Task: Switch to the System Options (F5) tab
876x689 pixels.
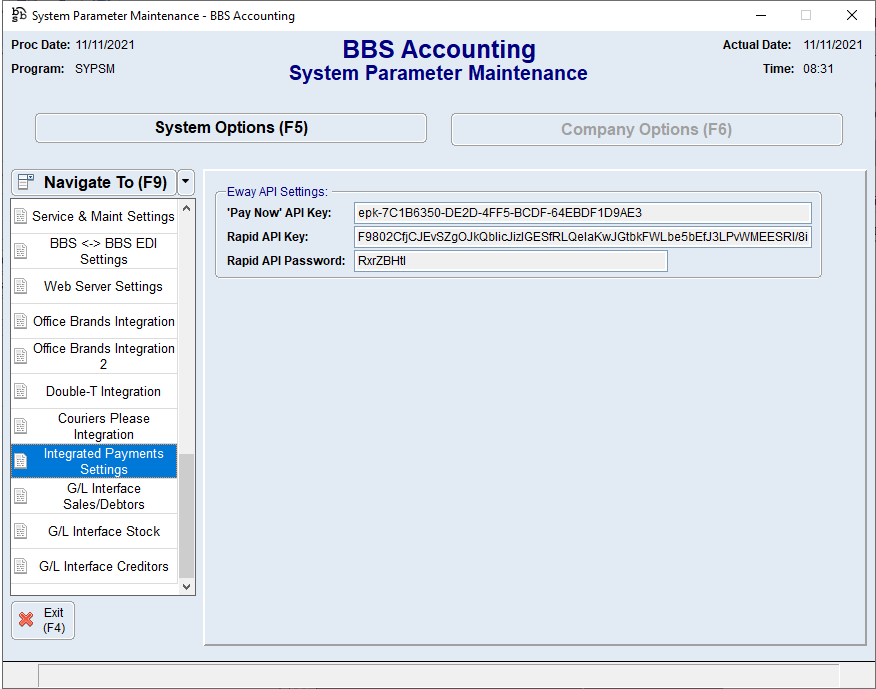Action: 231,128
